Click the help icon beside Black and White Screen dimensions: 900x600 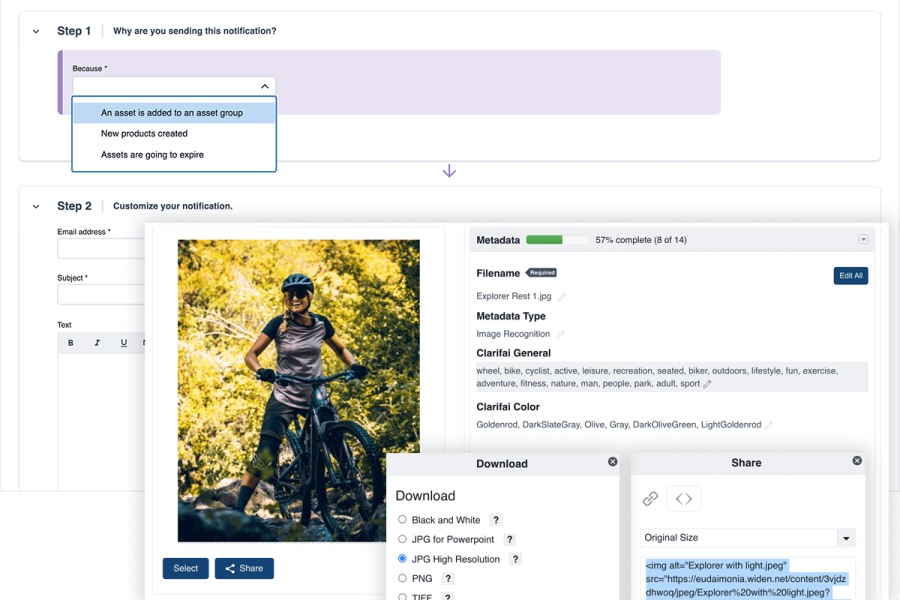pyautogui.click(x=496, y=520)
